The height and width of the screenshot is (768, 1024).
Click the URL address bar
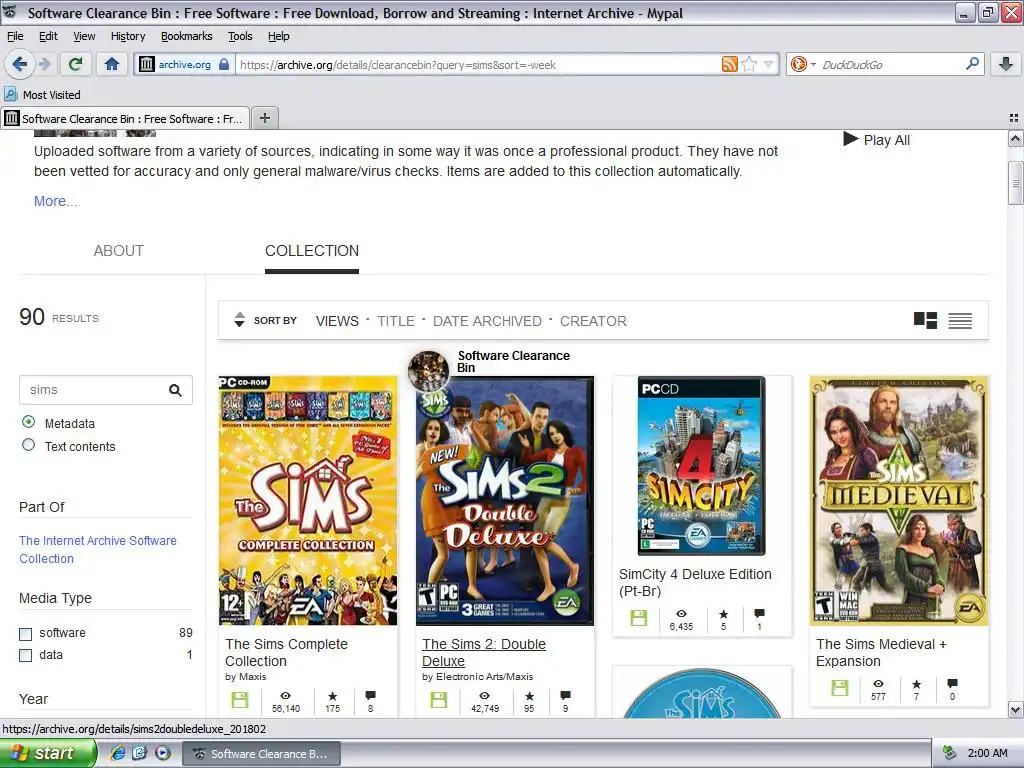pyautogui.click(x=477, y=64)
